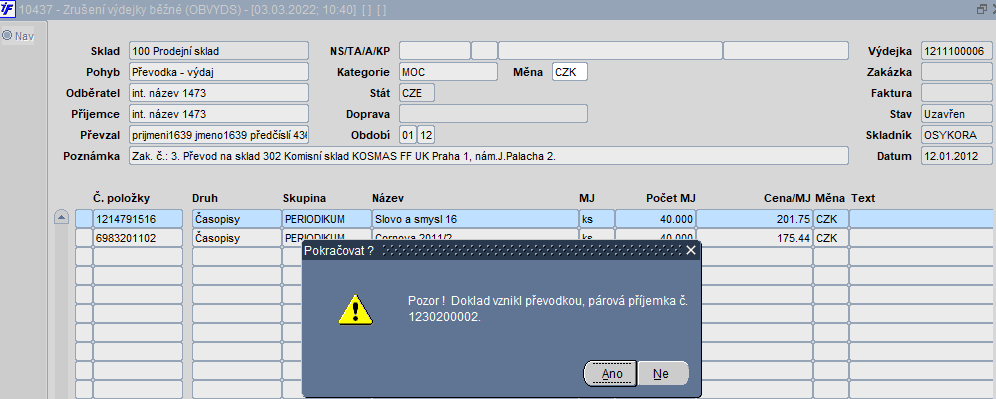Click the 'Č. položky' column header
Screen dimensions: 996x399
(x=121, y=198)
